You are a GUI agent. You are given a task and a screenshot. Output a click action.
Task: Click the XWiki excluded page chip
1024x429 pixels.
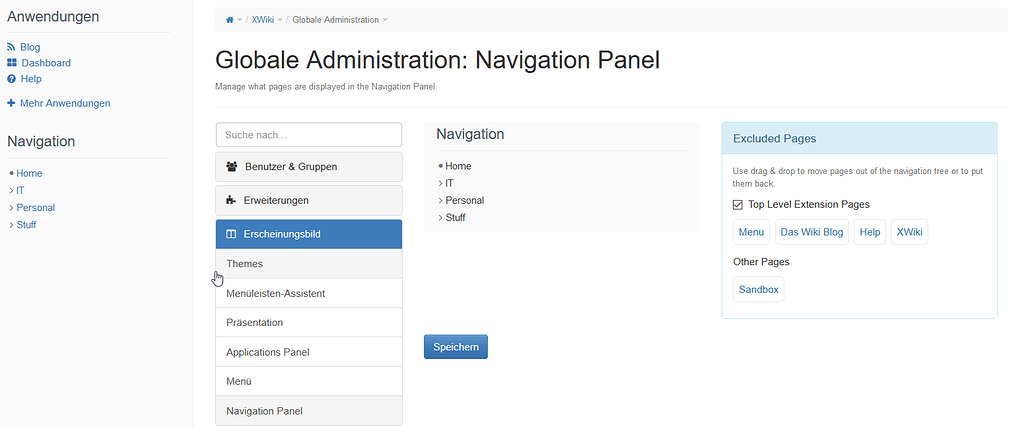coord(910,232)
